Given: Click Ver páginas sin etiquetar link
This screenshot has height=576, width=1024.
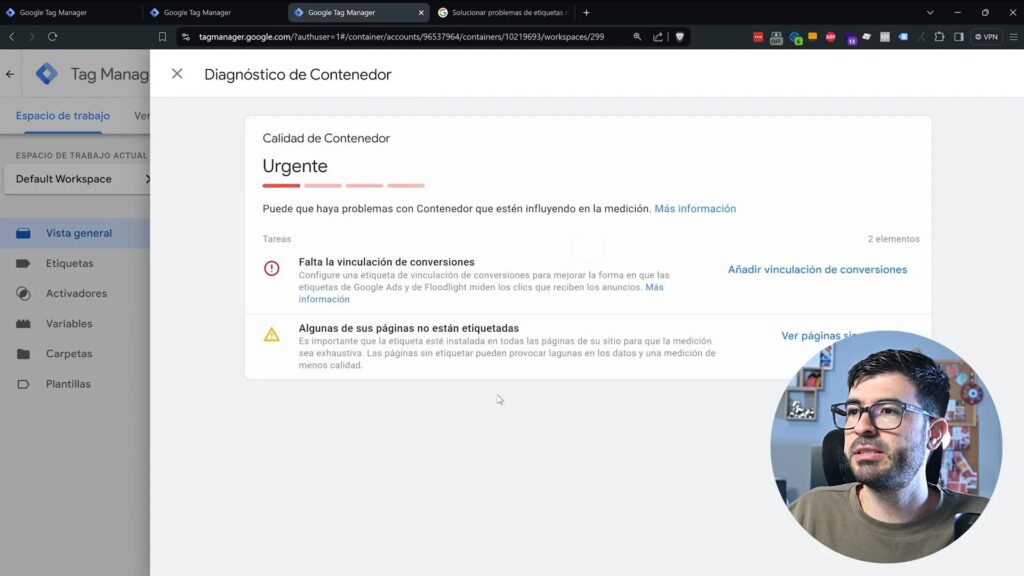Looking at the screenshot, I should coord(820,336).
